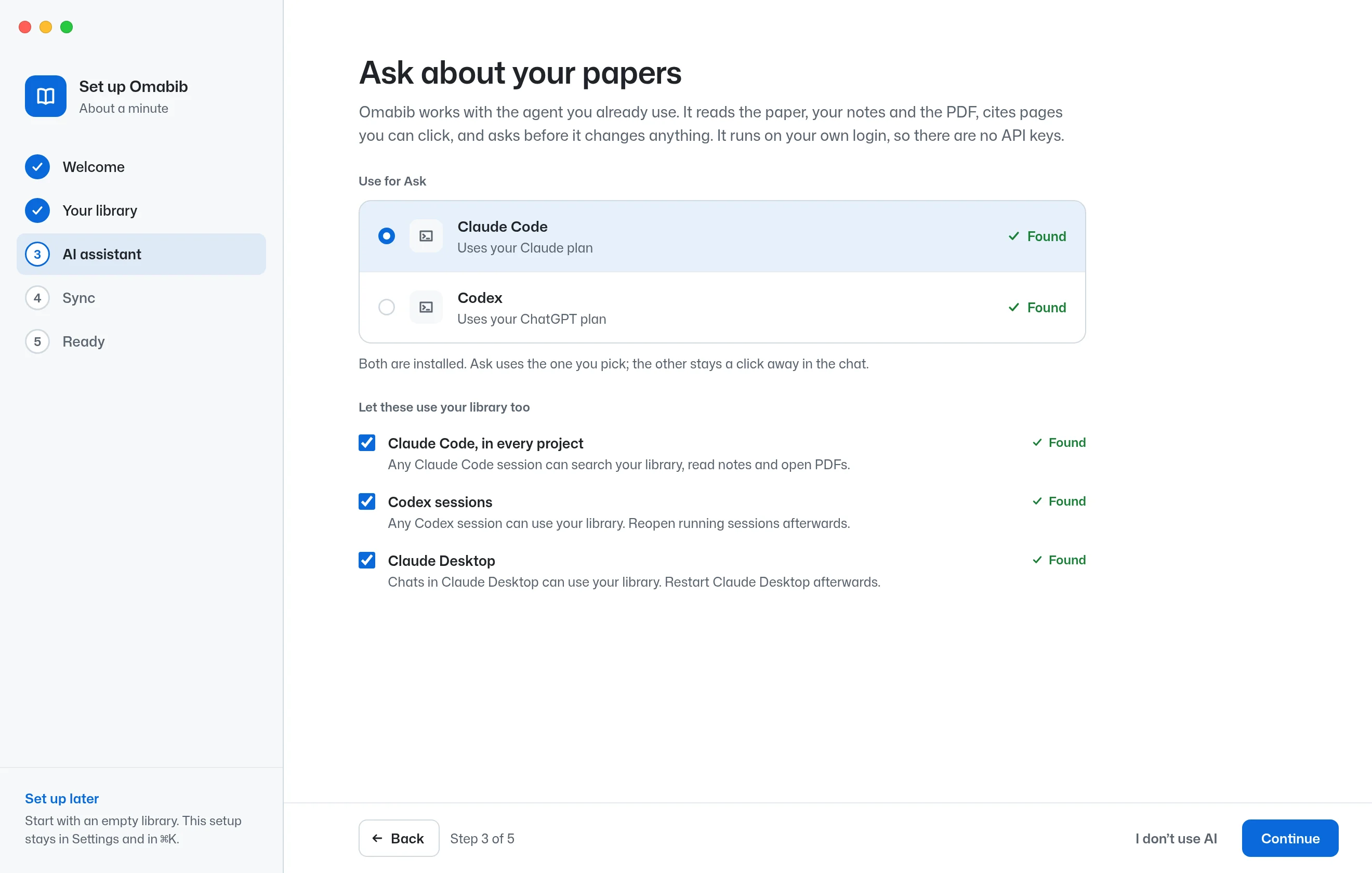
Task: Click the Step 3 of 5 label
Action: (x=482, y=838)
